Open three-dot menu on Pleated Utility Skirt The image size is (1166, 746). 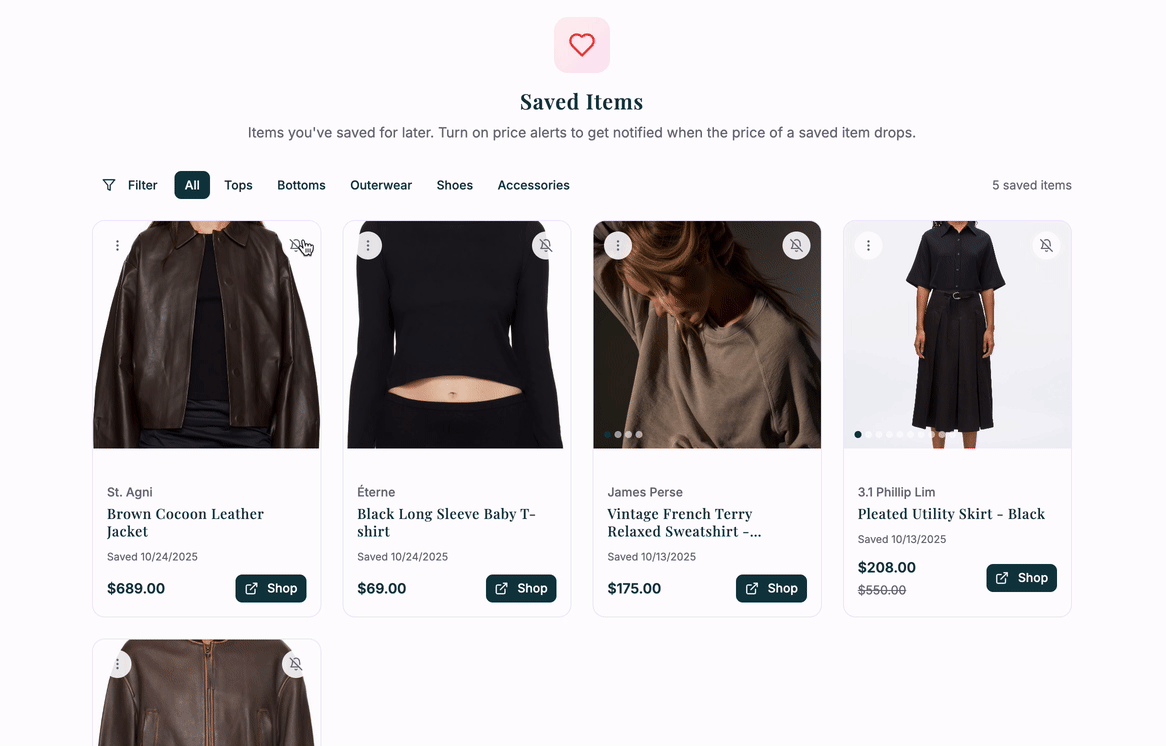868,245
